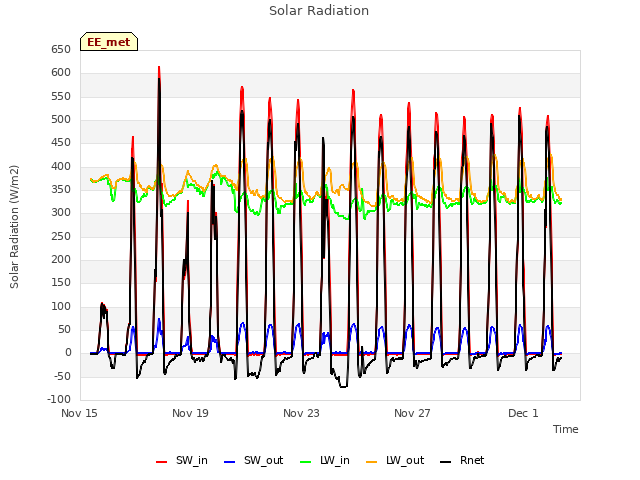This screenshot has width=640, height=480.
Task: Select the LW_in legend entry
Action: click(325, 460)
